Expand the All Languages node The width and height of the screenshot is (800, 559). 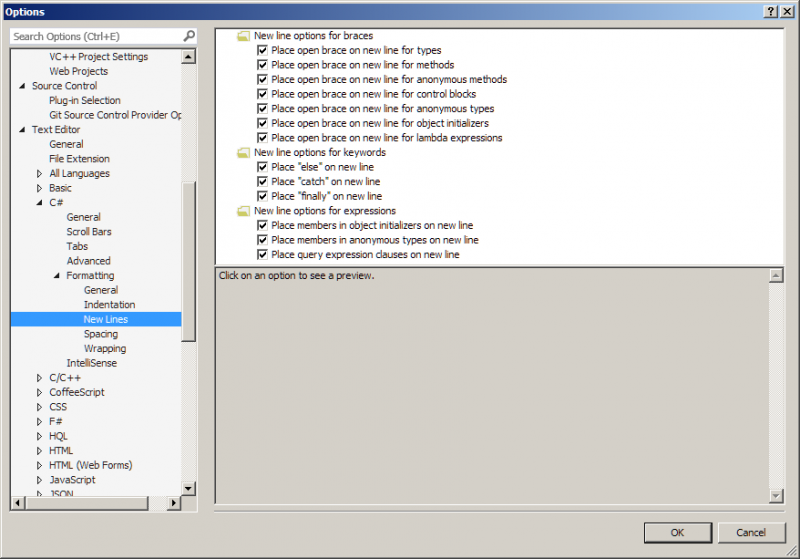(40, 173)
